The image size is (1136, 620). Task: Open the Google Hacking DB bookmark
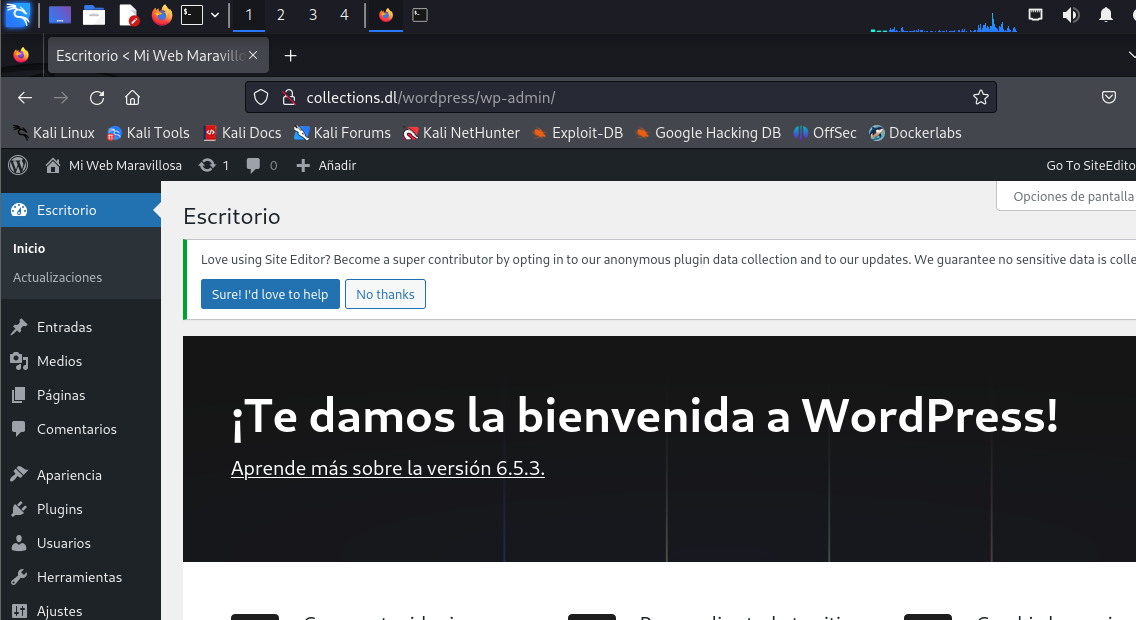click(x=709, y=133)
